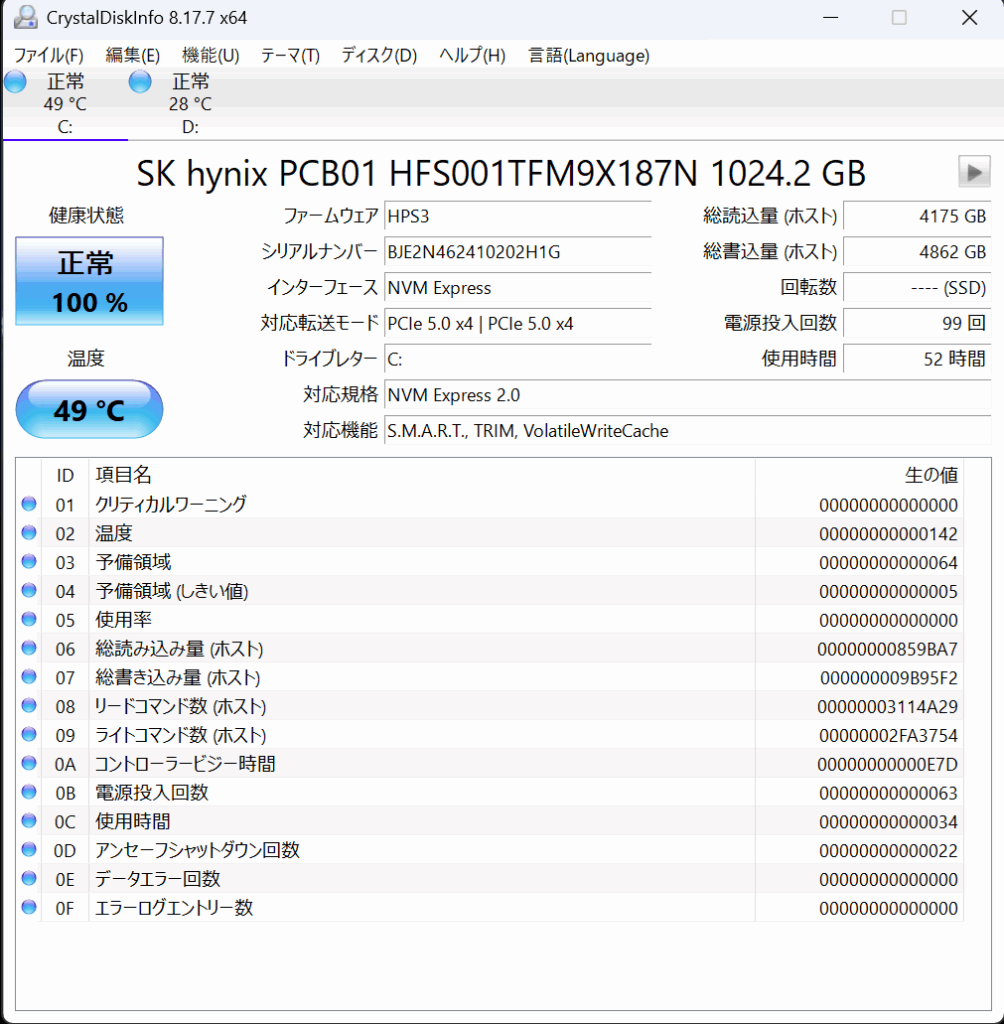Click status icon for 総書き込み量 (ホスト) row
Viewport: 1004px width, 1024px height.
[x=29, y=676]
